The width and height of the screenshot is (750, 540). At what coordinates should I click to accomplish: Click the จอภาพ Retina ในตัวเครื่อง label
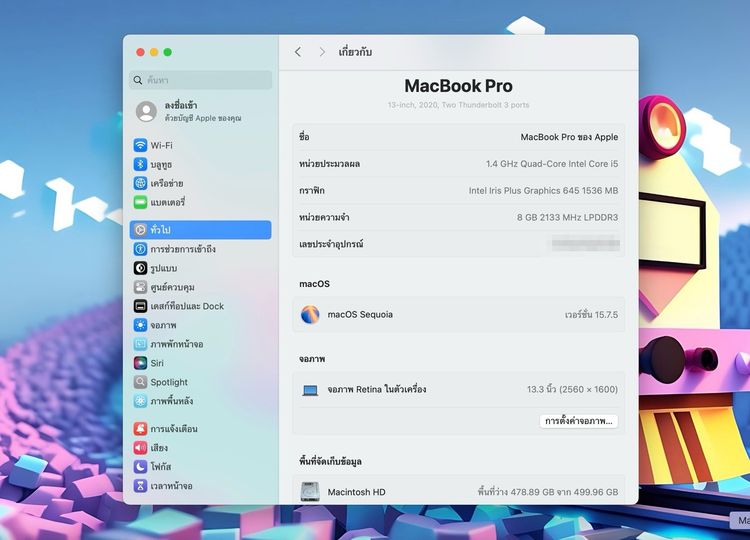click(x=377, y=389)
